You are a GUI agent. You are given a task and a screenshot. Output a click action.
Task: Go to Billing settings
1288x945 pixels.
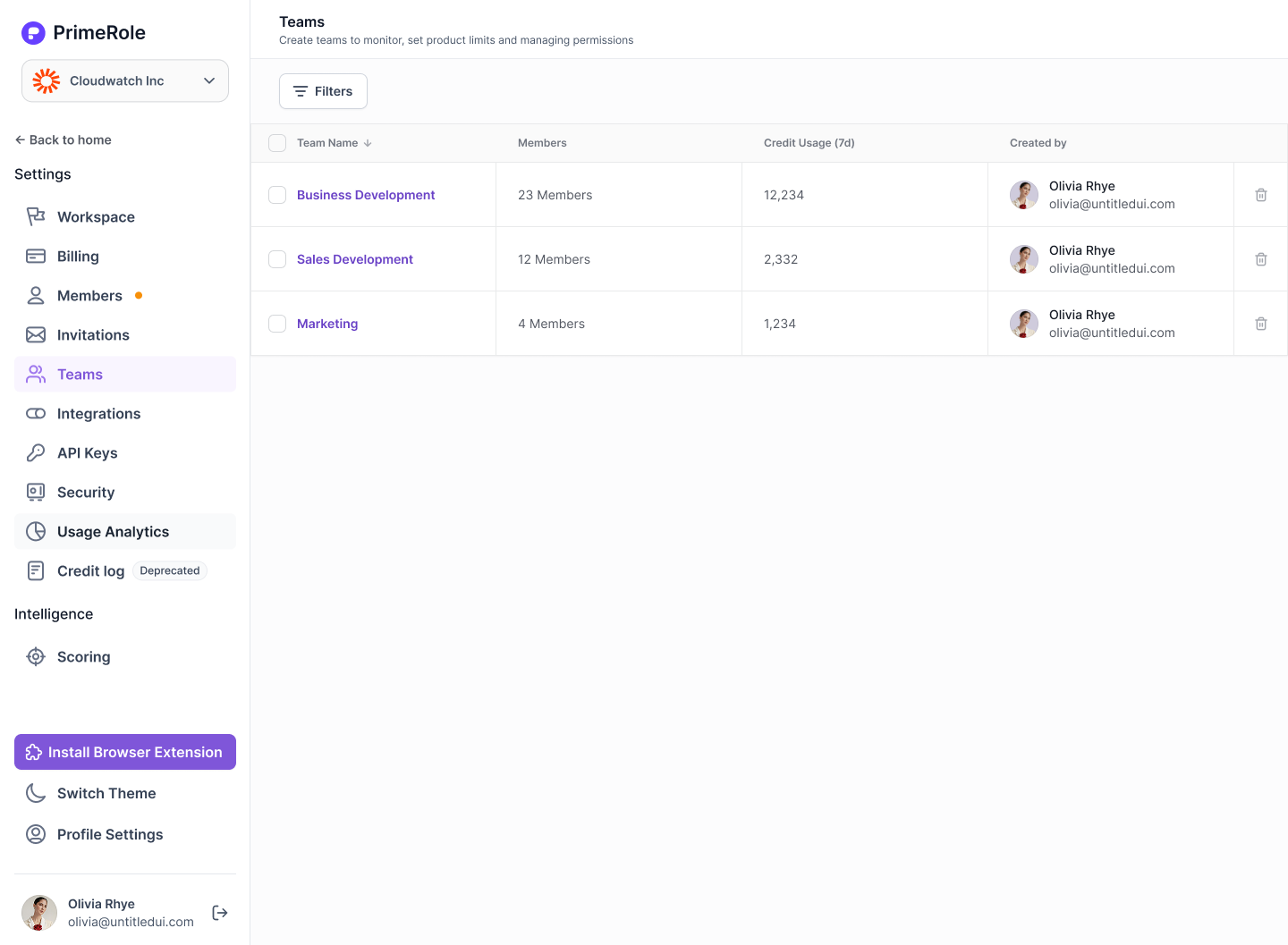point(78,257)
